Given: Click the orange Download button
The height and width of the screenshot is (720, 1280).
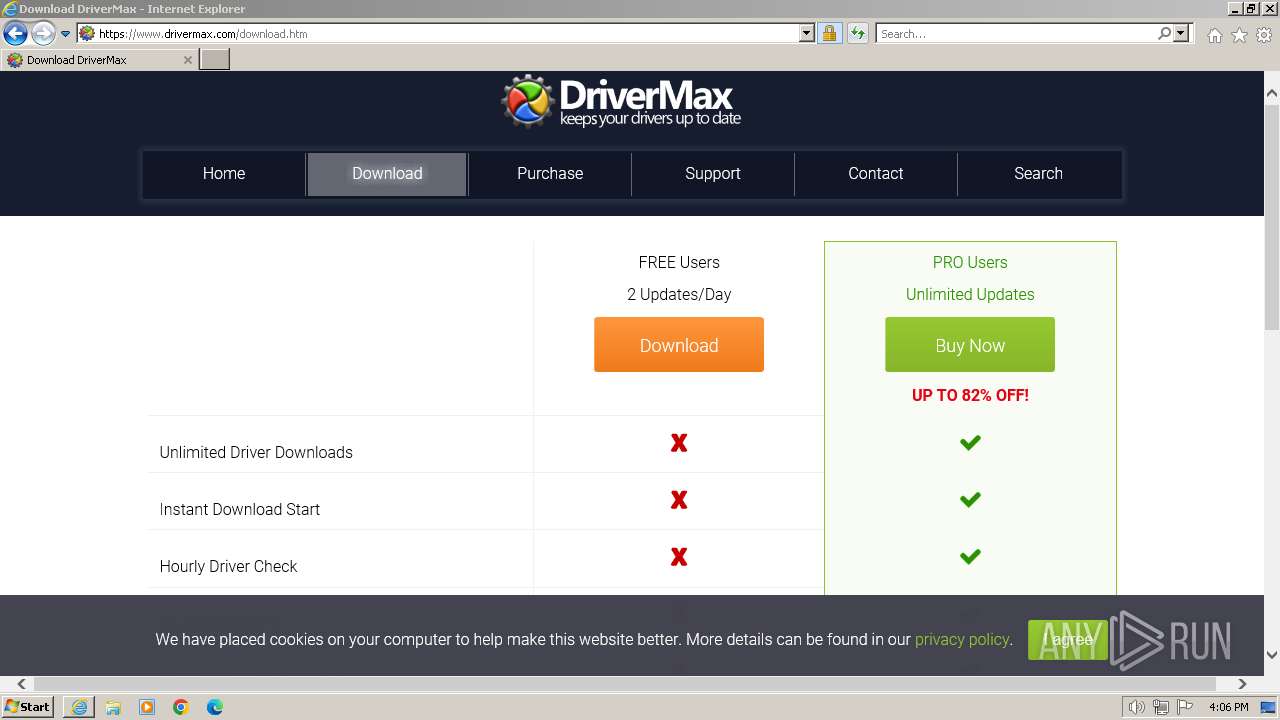Looking at the screenshot, I should point(679,345).
